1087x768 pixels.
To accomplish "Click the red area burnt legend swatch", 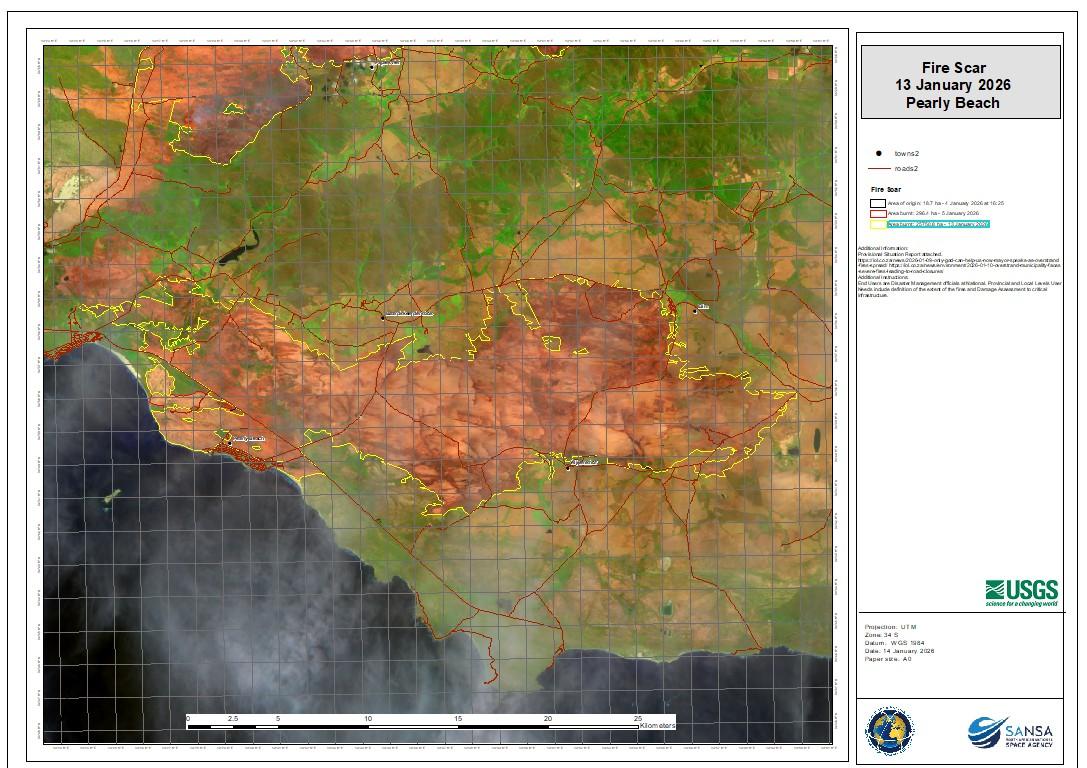I will 879,213.
